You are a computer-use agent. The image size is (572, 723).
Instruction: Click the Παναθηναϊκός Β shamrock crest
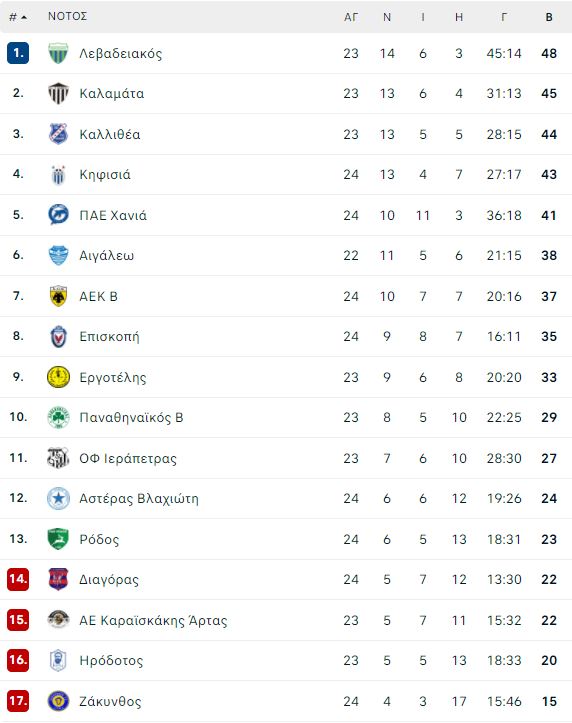[x=59, y=417]
